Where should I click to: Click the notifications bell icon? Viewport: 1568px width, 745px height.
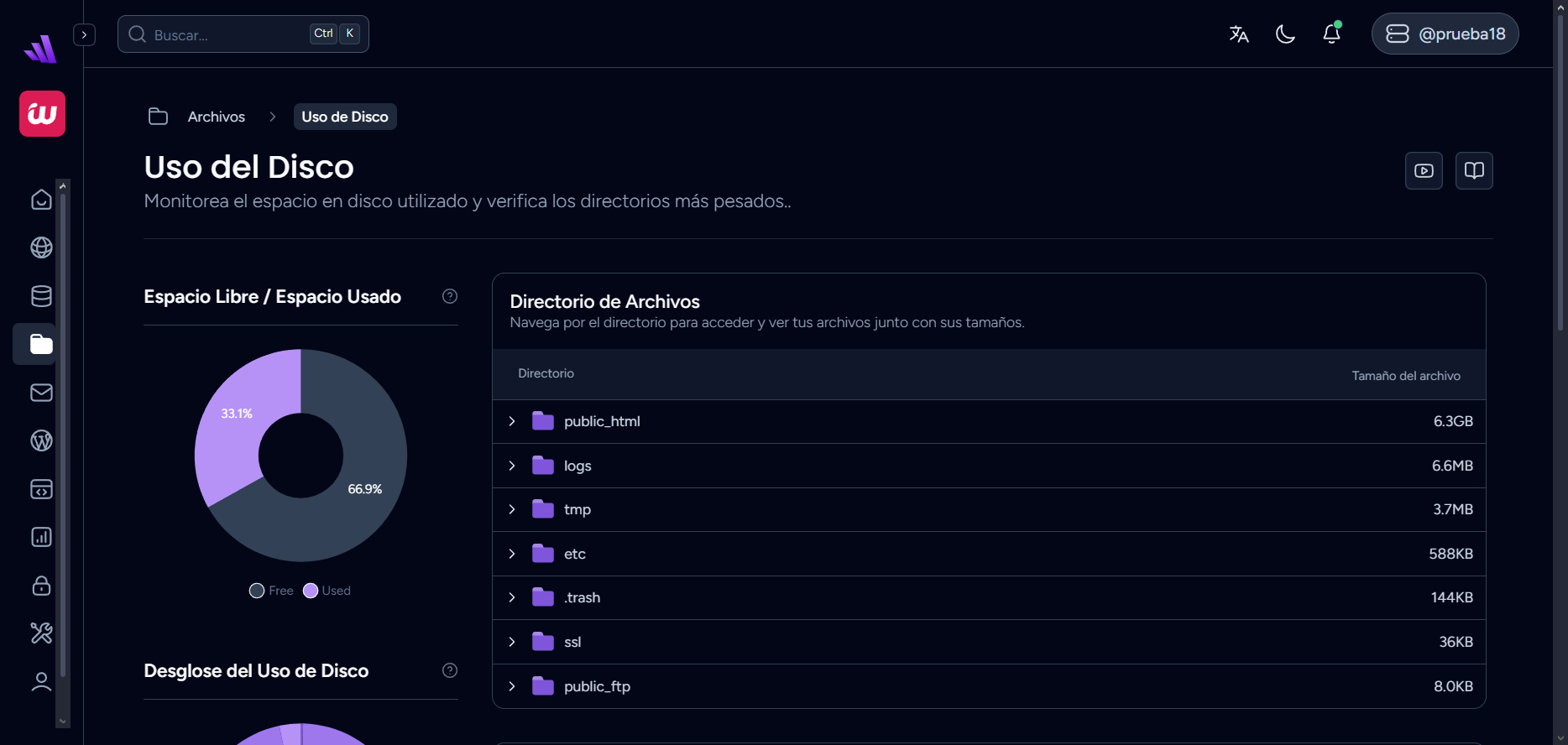[x=1331, y=34]
